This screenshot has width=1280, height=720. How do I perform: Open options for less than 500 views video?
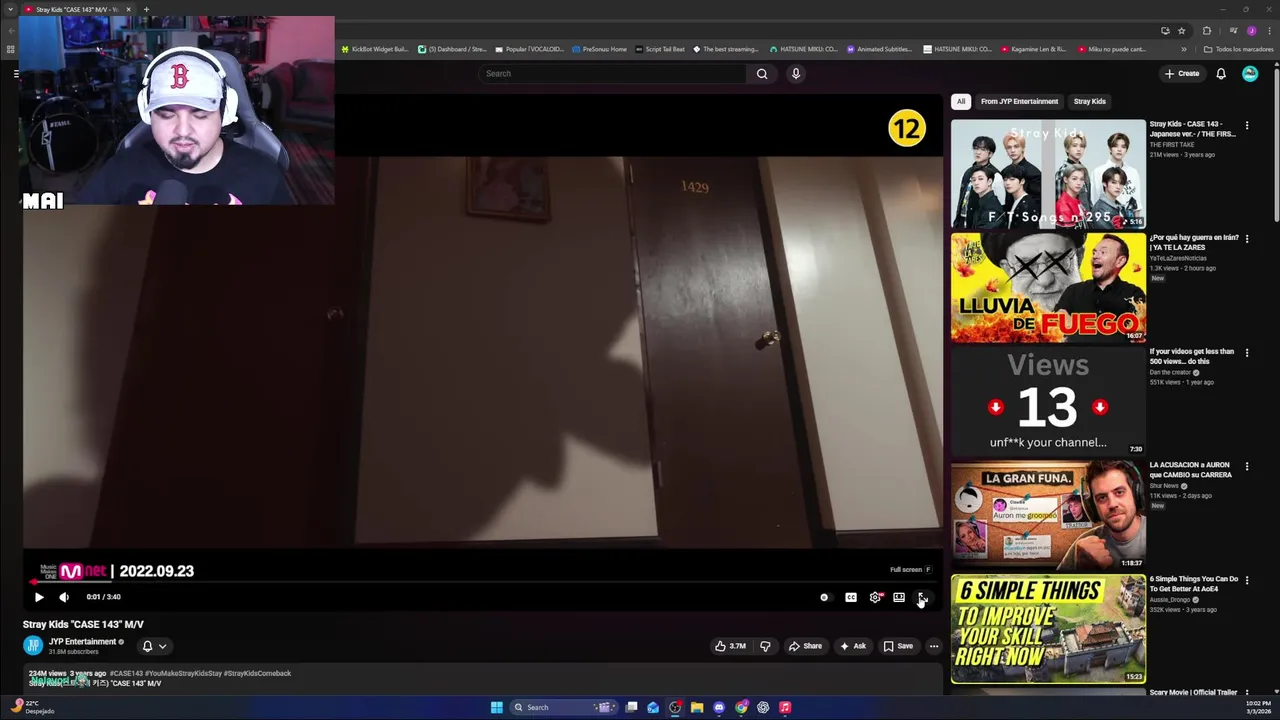tap(1247, 353)
